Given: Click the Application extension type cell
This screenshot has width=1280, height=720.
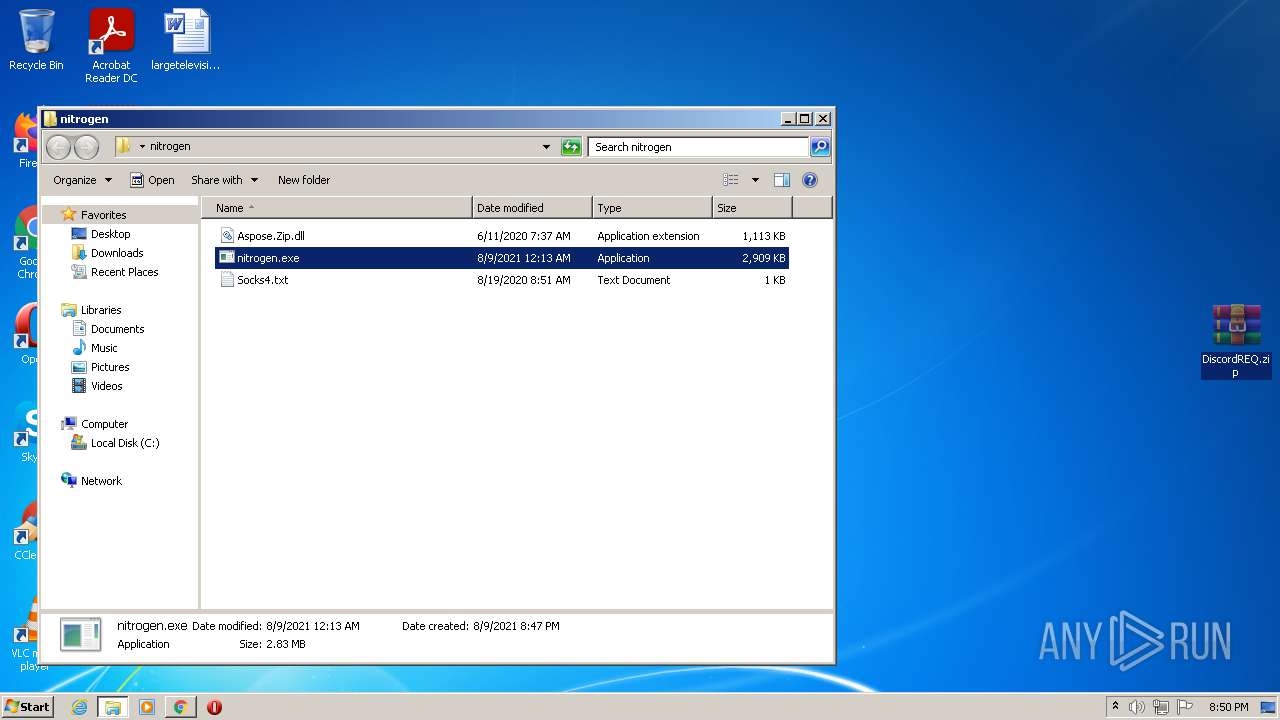Looking at the screenshot, I should click(x=648, y=236).
